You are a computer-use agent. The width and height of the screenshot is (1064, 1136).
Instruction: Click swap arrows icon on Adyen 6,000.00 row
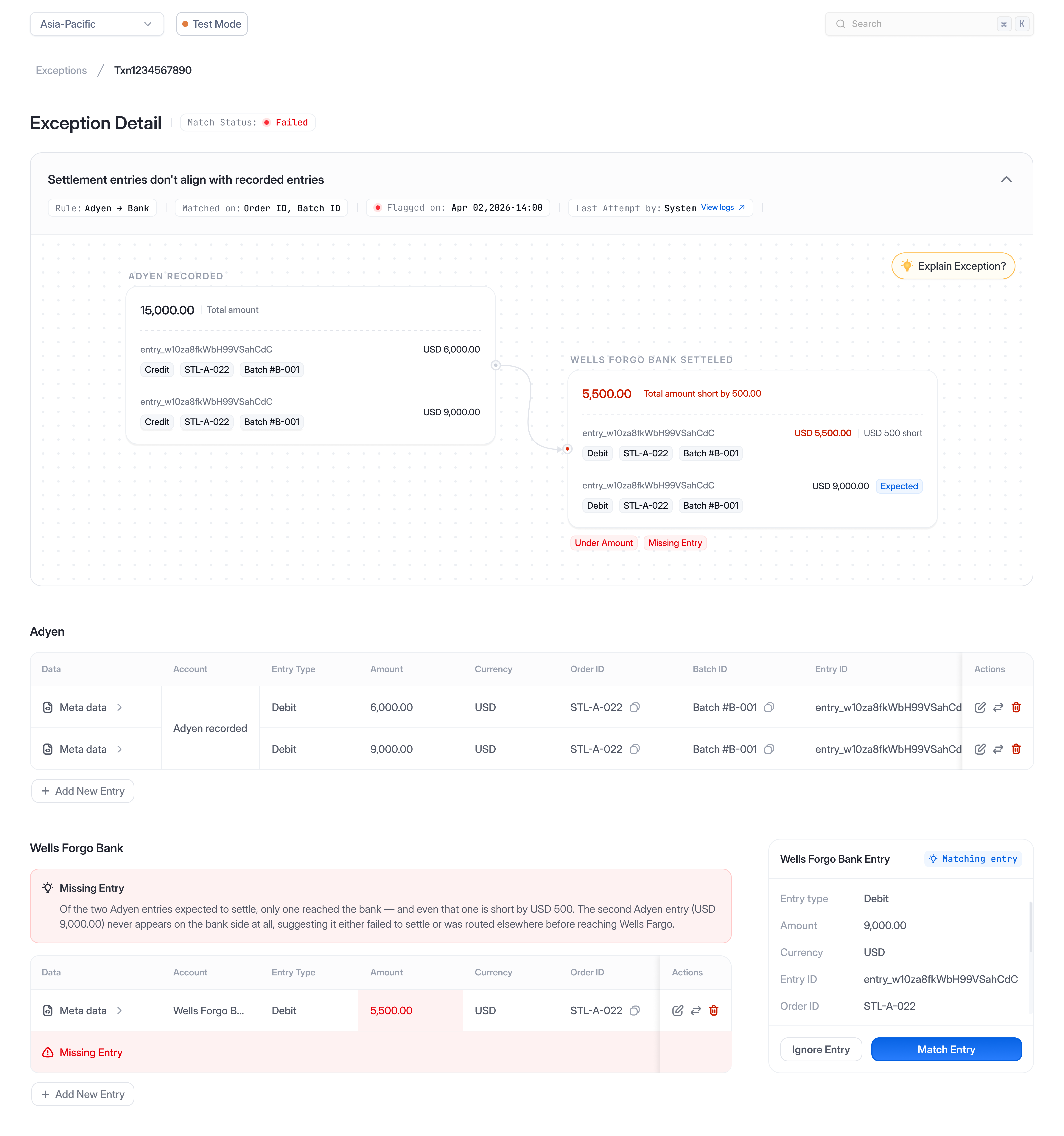coord(998,707)
